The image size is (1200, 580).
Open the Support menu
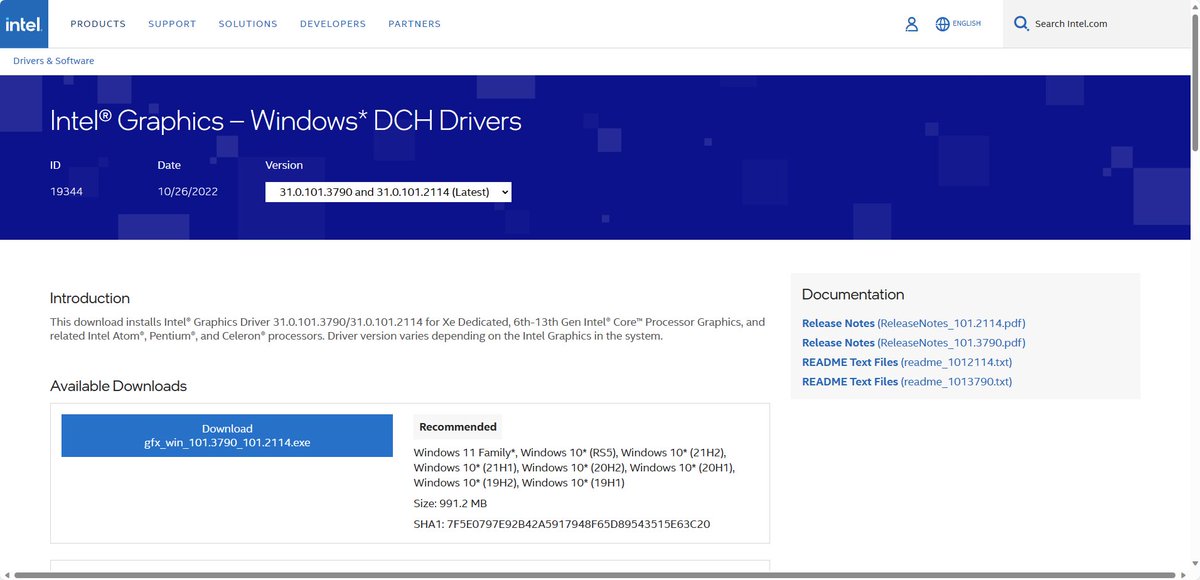point(172,24)
